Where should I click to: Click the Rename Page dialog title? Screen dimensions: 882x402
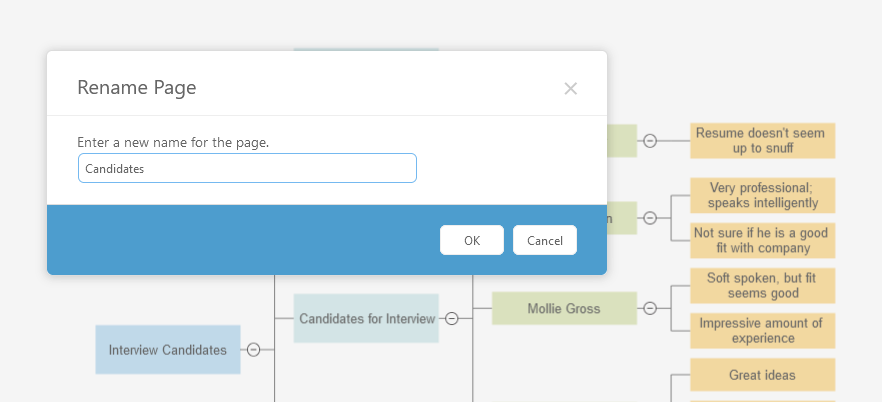pos(137,88)
